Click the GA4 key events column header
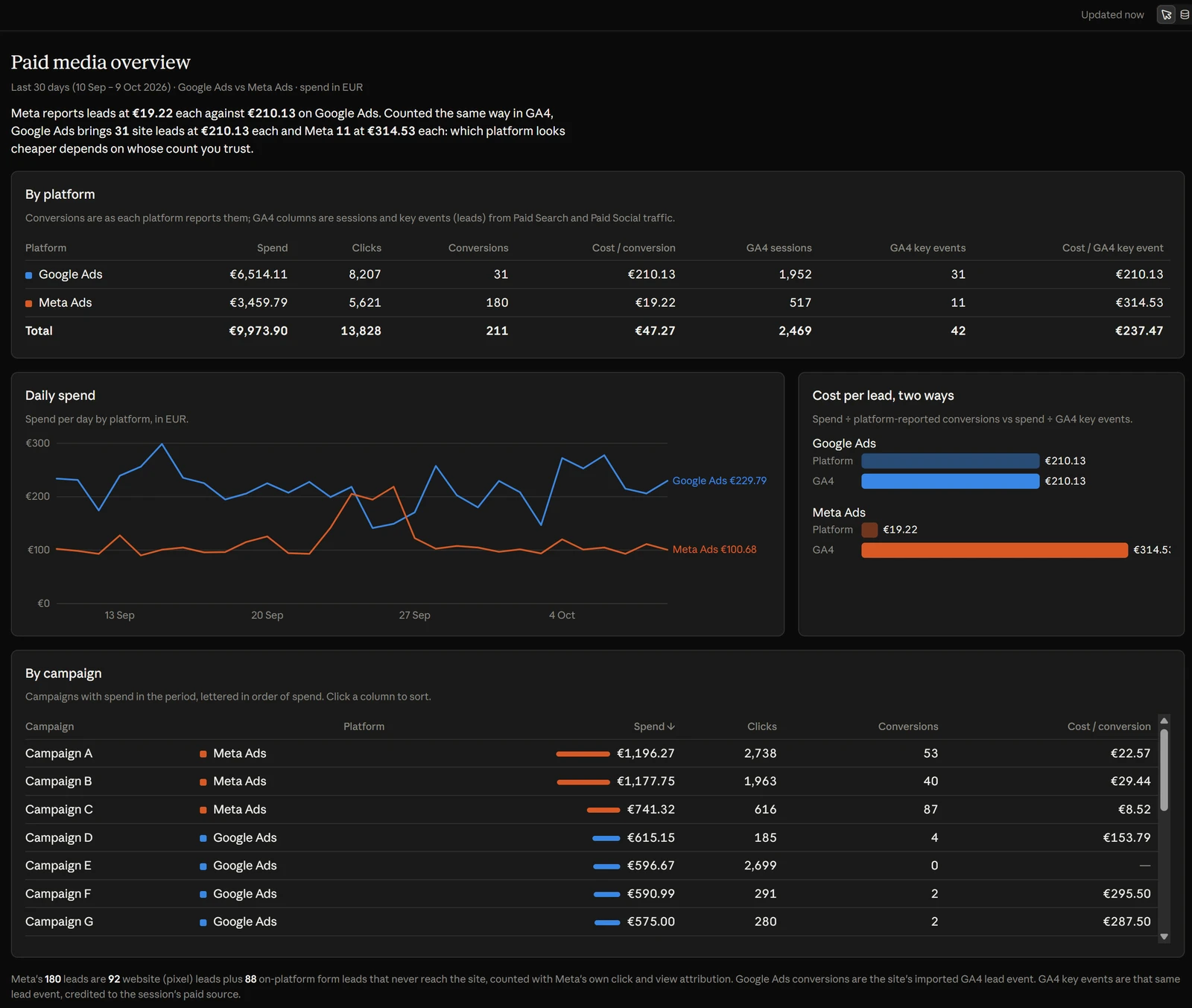 coord(928,248)
